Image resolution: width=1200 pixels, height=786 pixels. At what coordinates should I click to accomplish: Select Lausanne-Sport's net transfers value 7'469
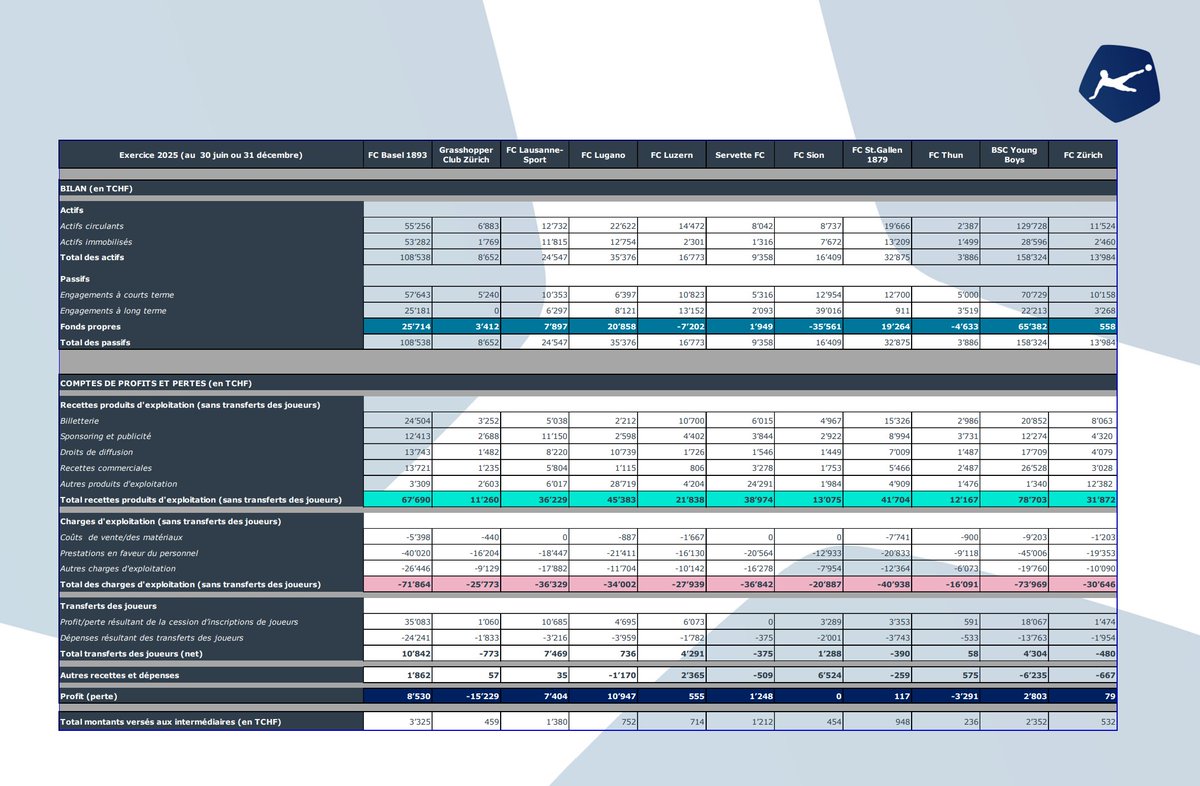click(x=534, y=653)
